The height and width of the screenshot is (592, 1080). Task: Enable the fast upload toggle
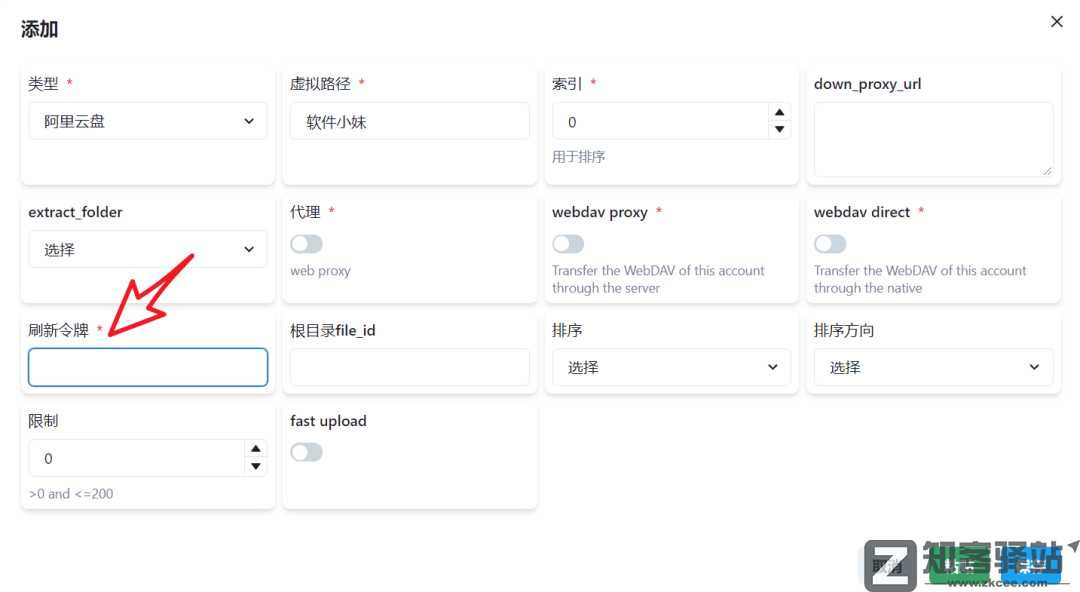point(306,452)
